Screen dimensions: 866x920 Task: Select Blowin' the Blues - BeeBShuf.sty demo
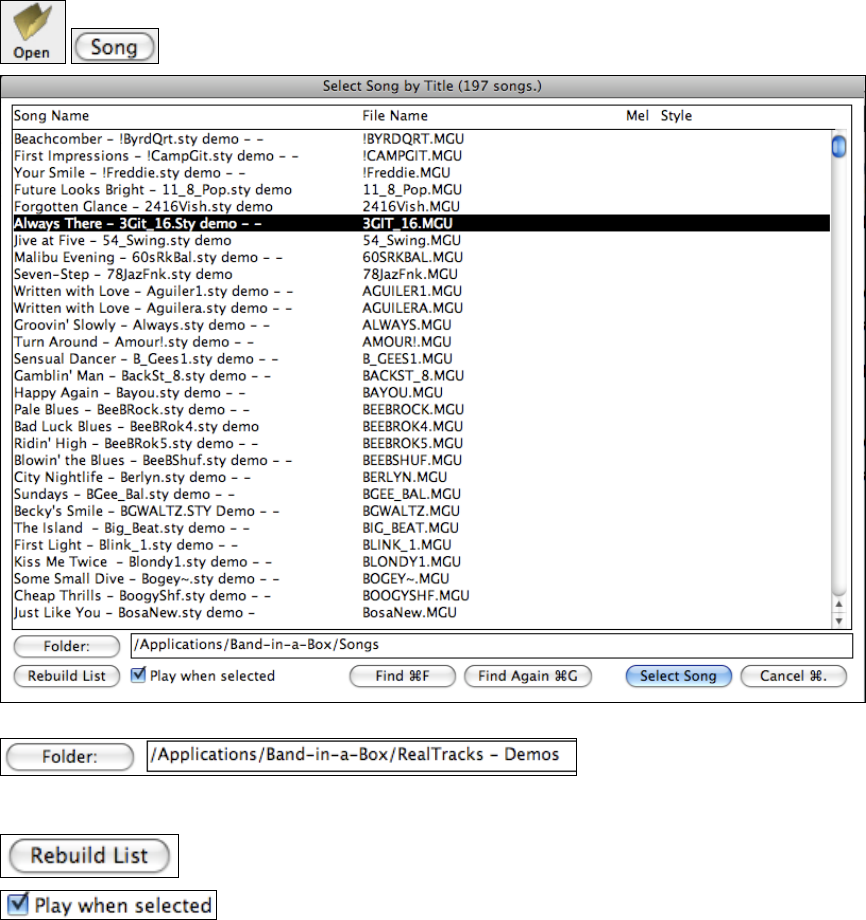pos(421,461)
